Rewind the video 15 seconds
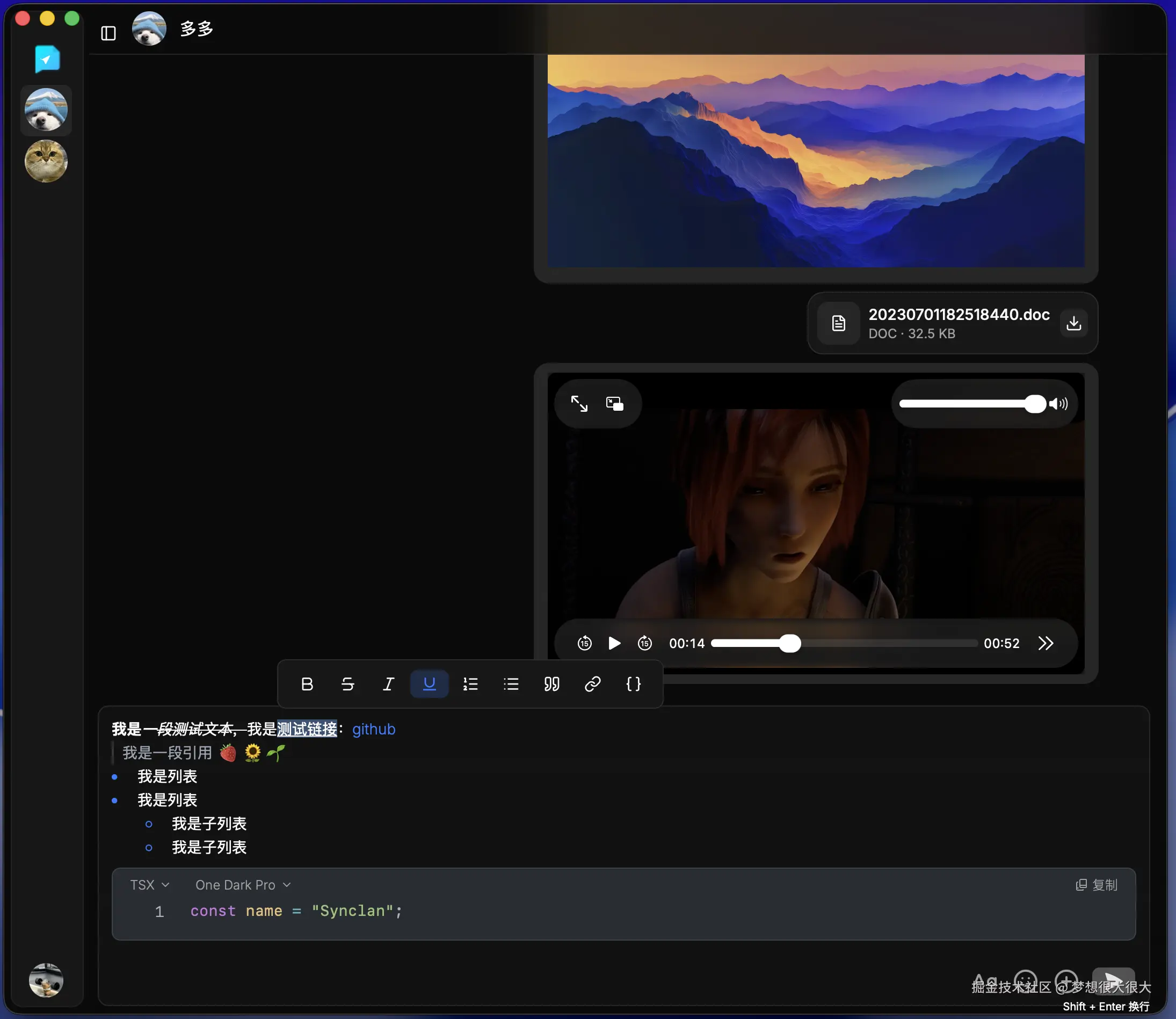This screenshot has height=1019, width=1176. (585, 643)
